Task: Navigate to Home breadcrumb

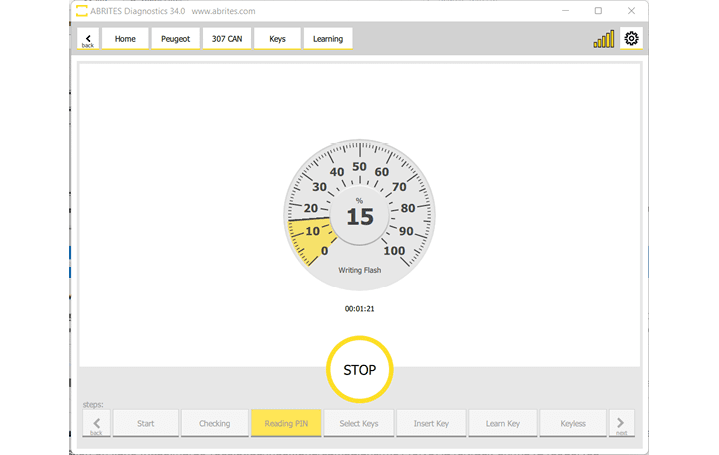Action: 125,39
